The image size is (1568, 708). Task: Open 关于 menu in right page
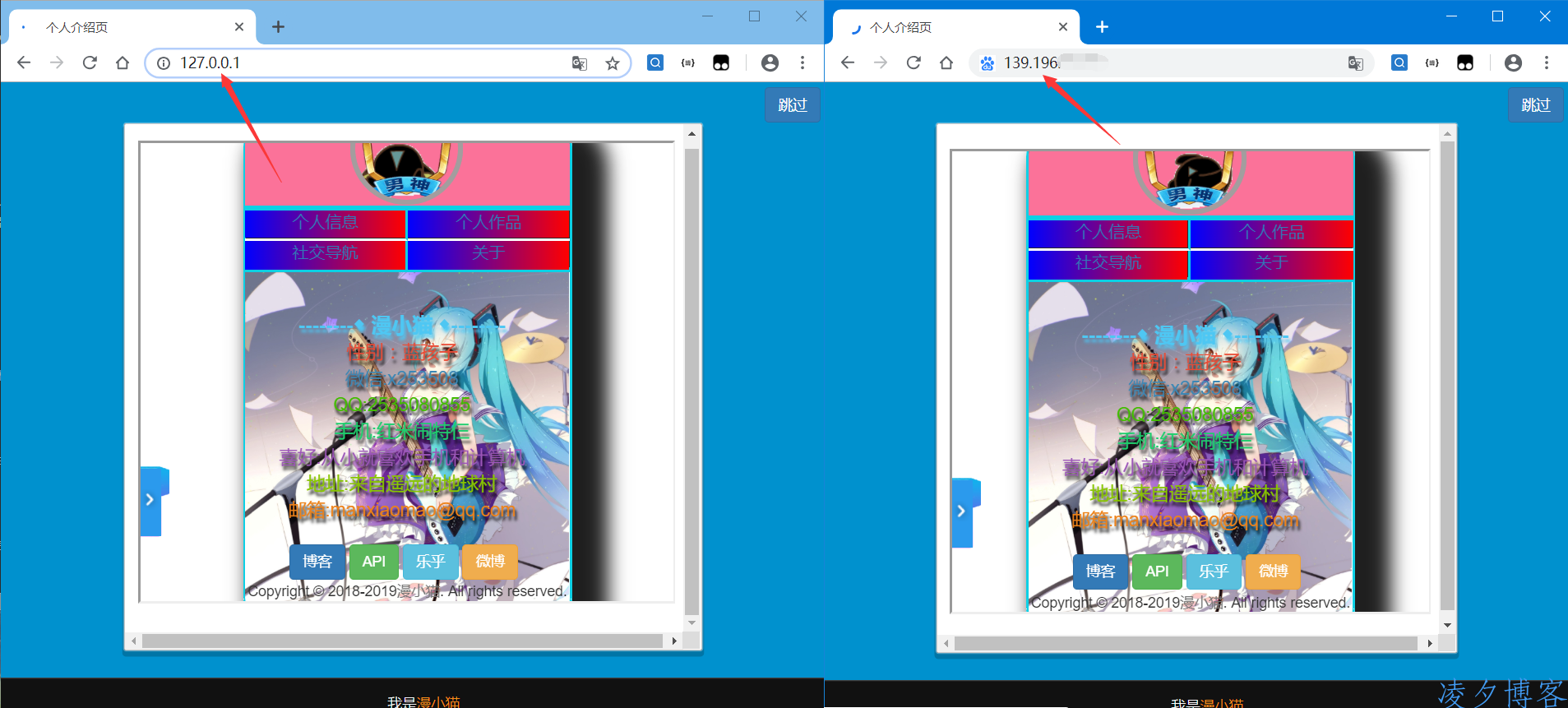point(1271,263)
